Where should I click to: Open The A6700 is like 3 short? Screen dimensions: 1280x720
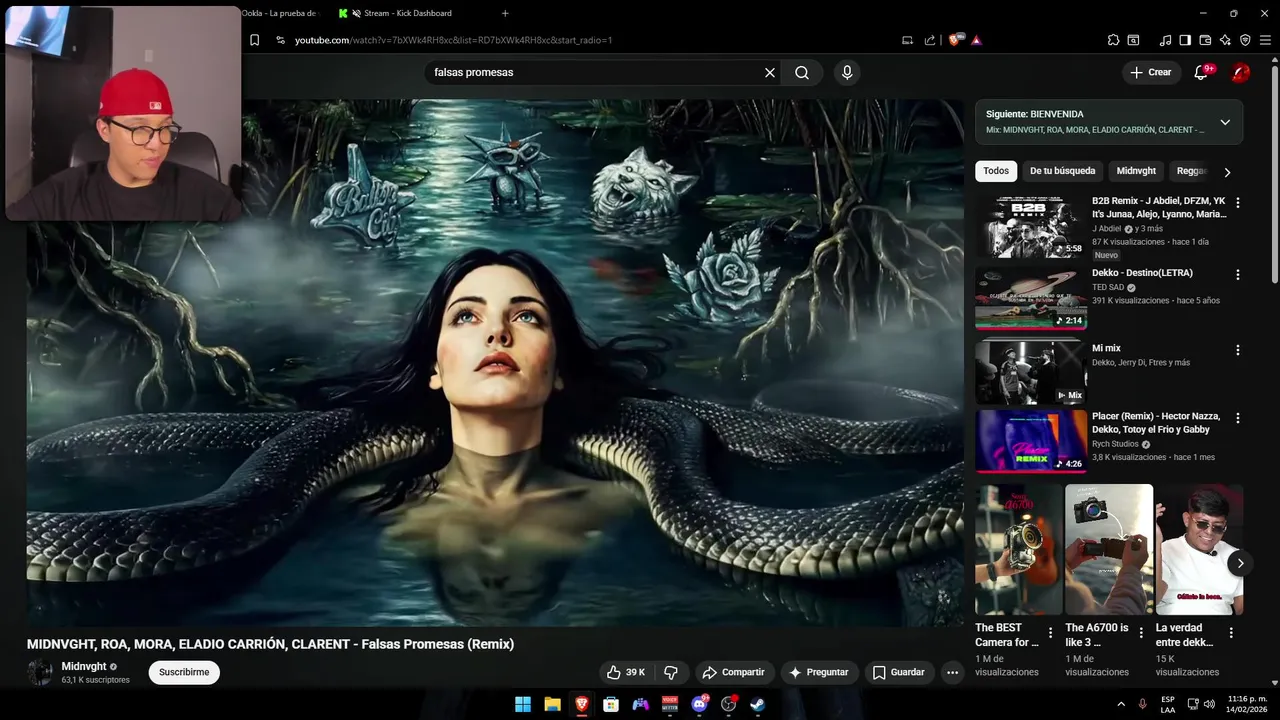1109,549
